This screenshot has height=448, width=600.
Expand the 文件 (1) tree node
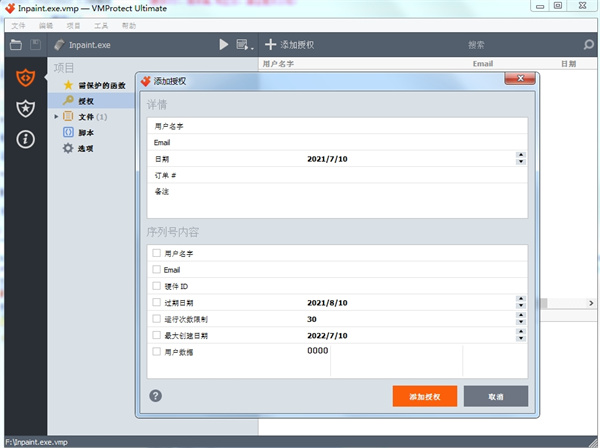tap(57, 117)
